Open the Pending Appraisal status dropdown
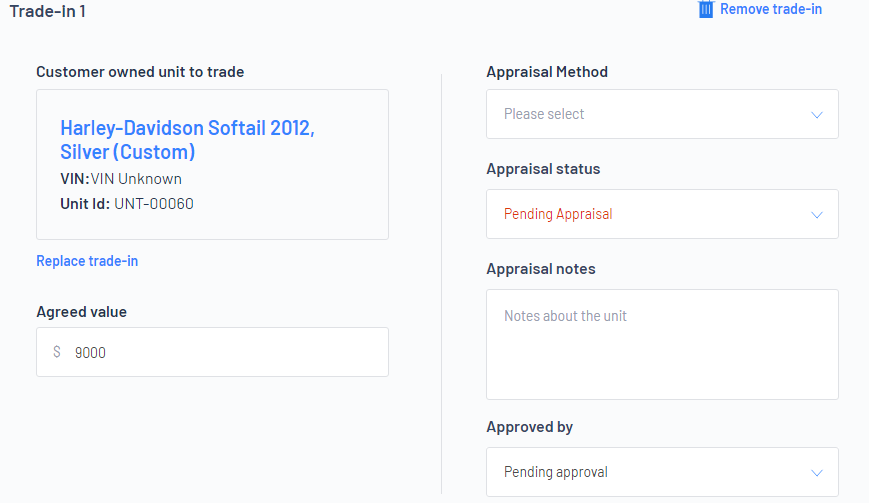 662,214
